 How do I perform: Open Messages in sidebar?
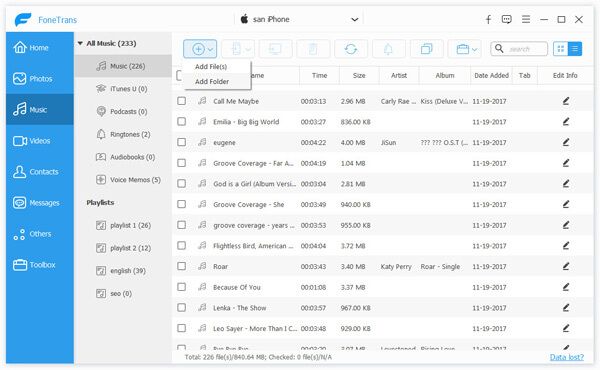click(40, 202)
